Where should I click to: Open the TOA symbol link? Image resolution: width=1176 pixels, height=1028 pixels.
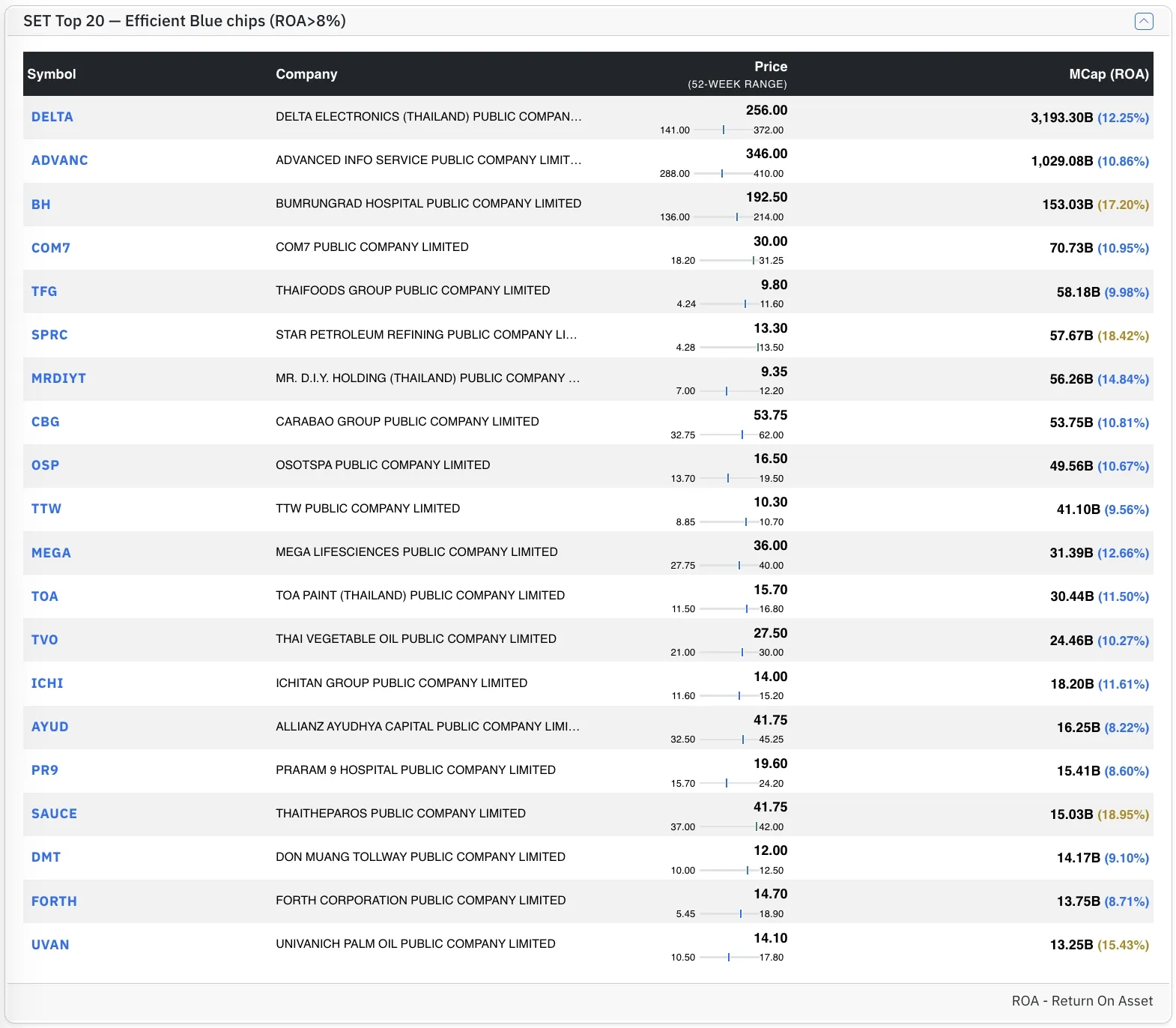pos(45,596)
